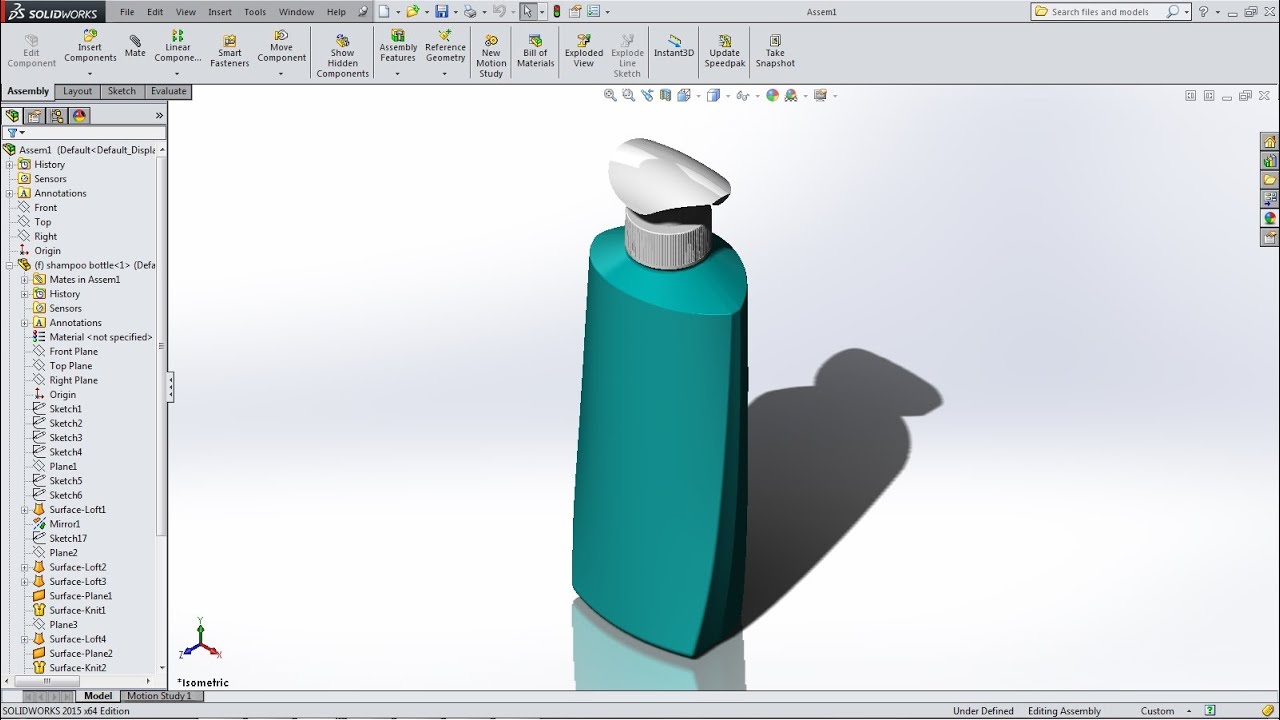
Task: Switch to the Evaluate tab
Action: point(168,91)
